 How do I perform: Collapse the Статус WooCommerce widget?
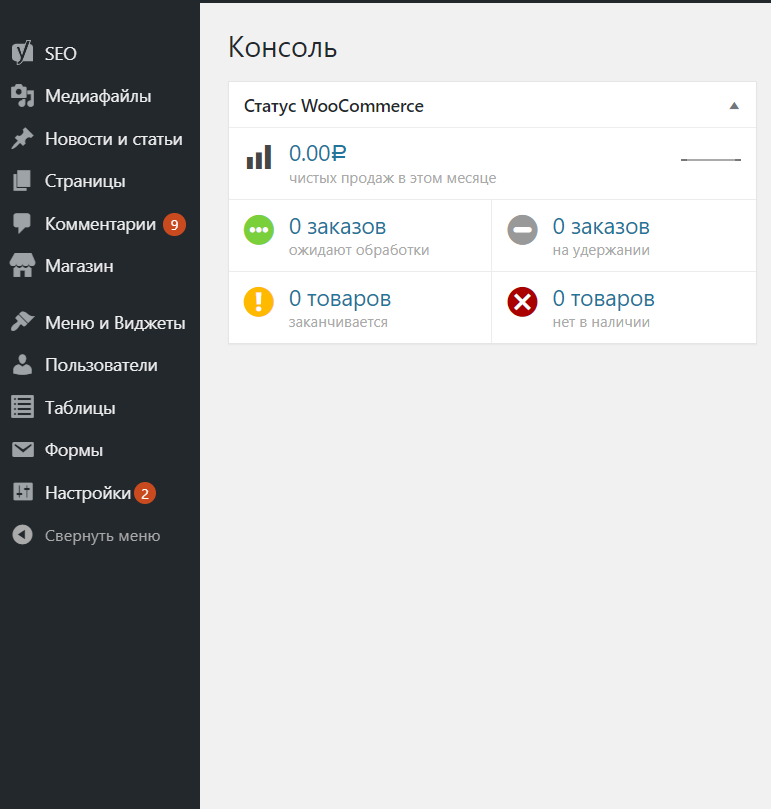(734, 106)
